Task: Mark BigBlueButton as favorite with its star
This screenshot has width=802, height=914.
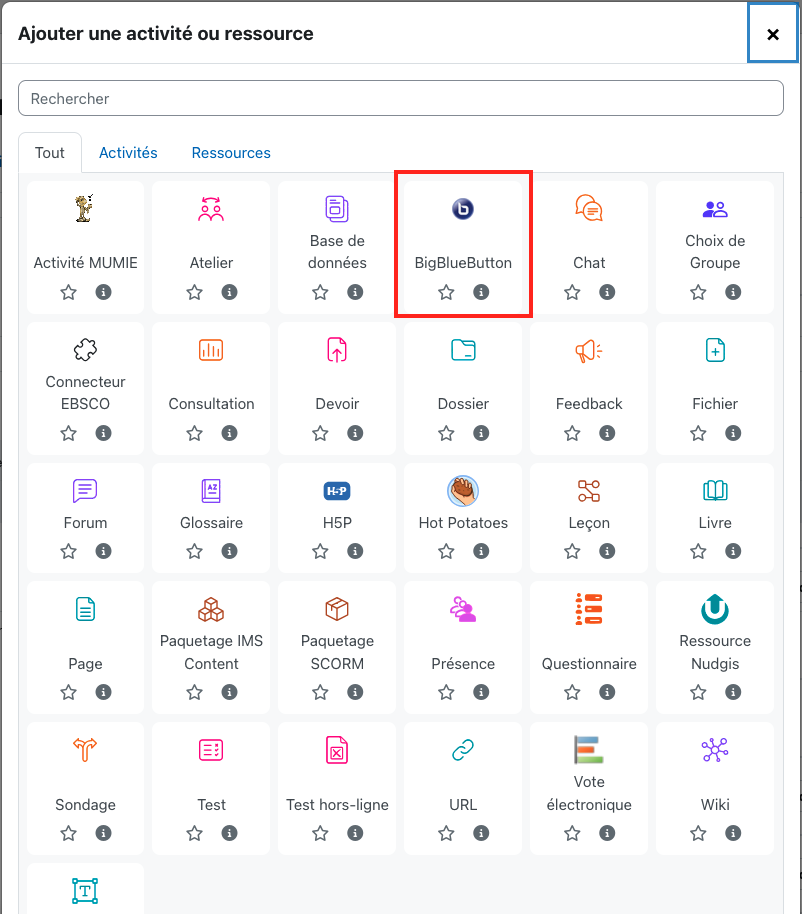Action: [x=446, y=292]
